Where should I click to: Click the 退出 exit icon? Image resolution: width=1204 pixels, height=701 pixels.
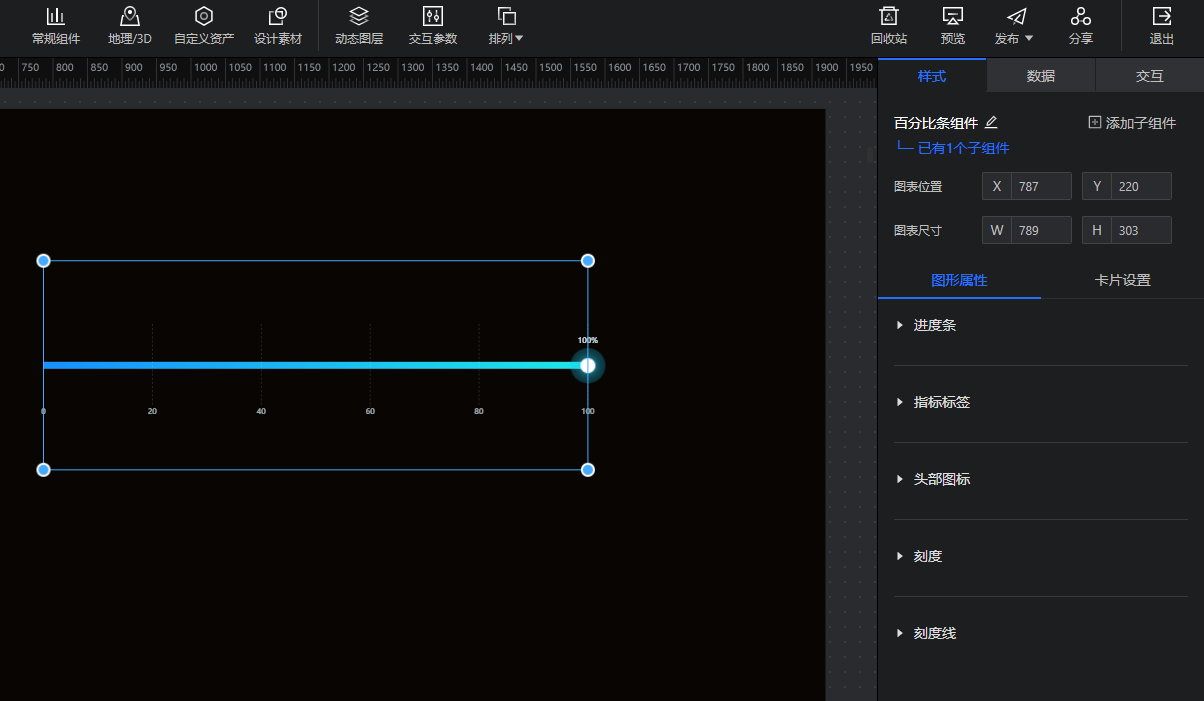point(1161,17)
